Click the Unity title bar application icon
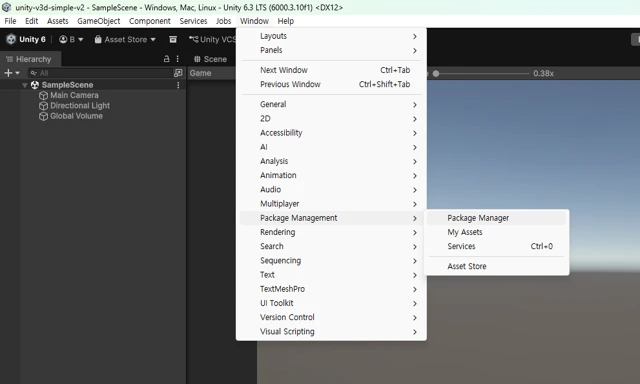The height and width of the screenshot is (384, 640). click(6, 7)
